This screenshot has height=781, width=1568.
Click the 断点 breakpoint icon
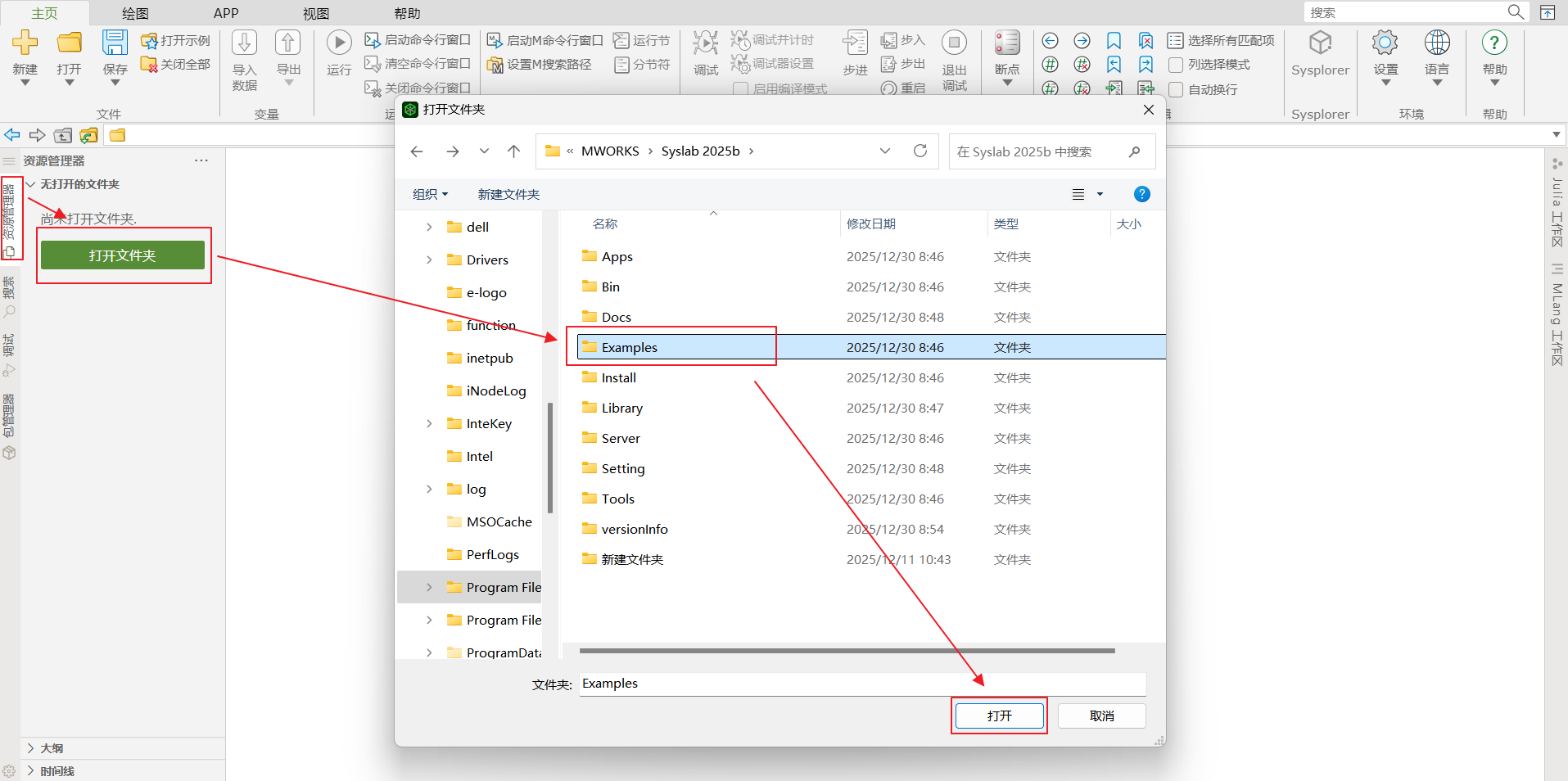coord(1007,43)
